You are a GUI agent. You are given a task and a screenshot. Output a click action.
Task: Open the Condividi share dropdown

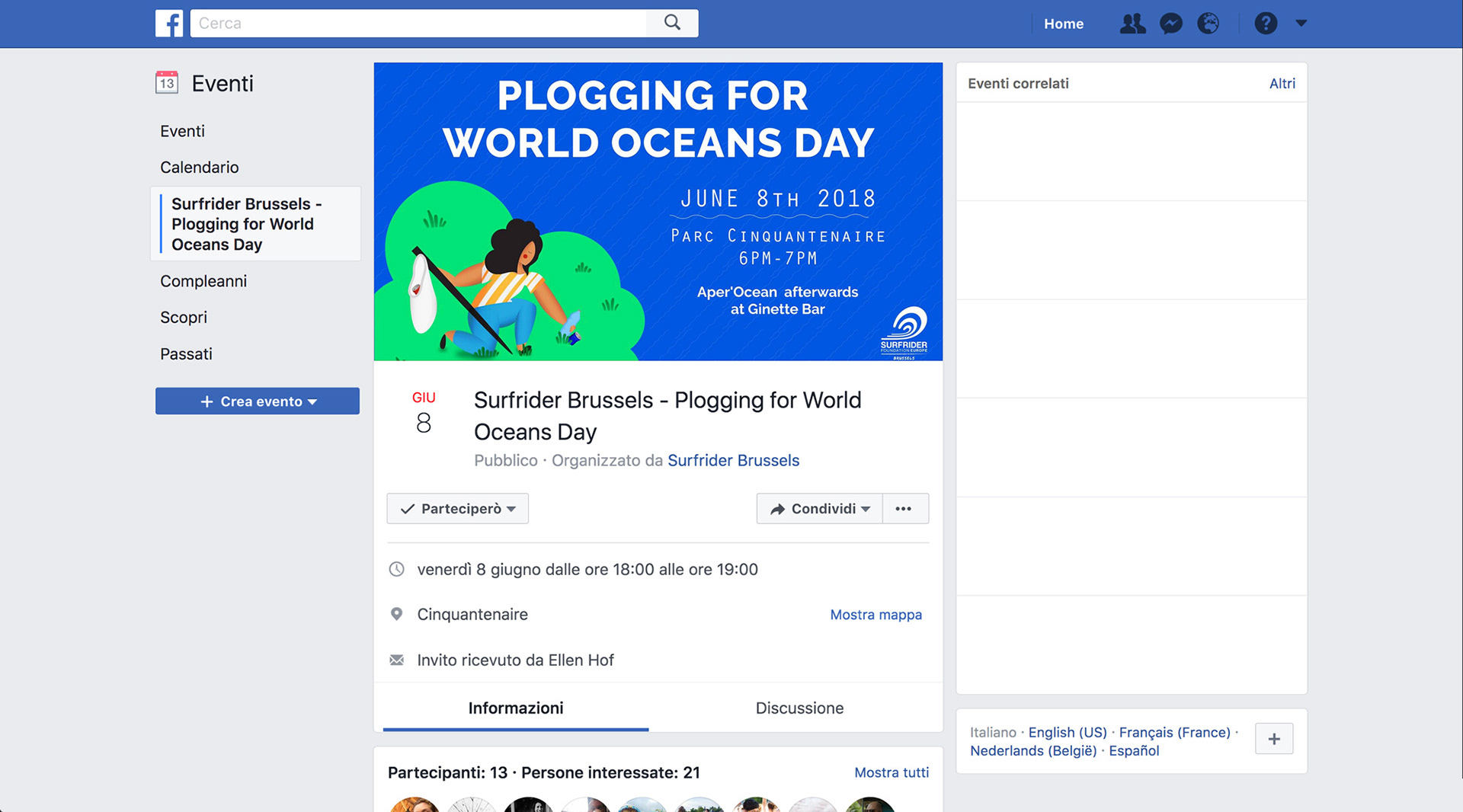819,509
